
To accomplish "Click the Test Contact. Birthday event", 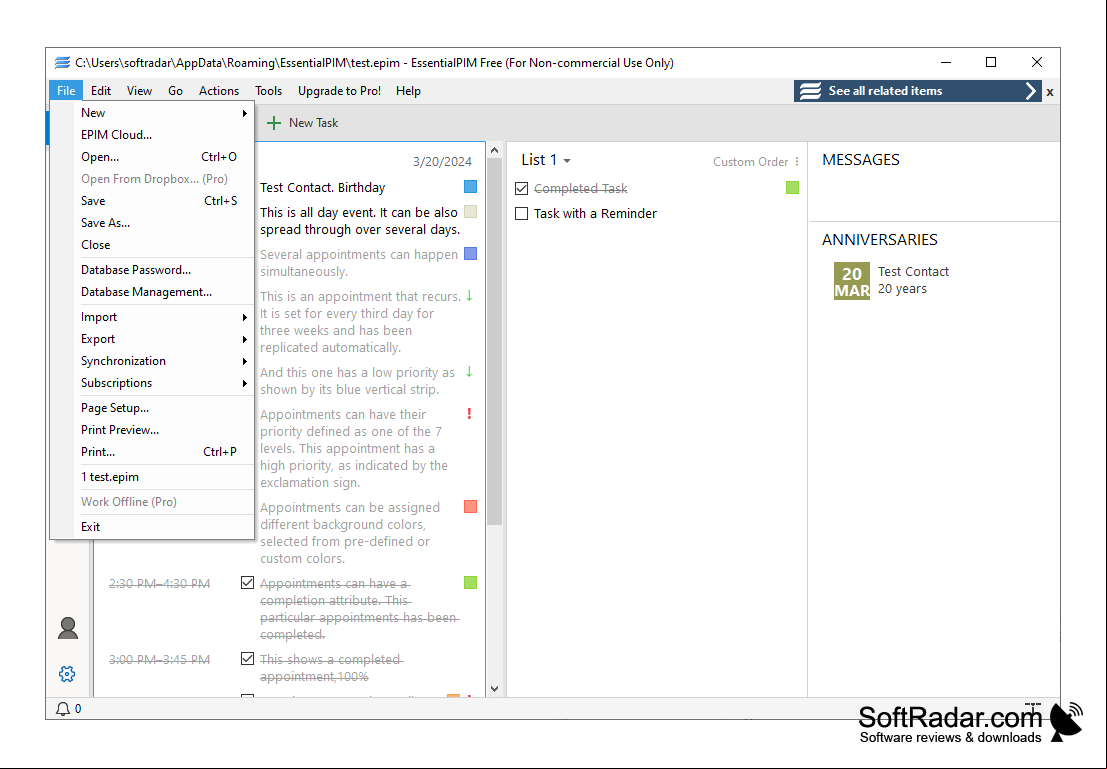I will pyautogui.click(x=323, y=188).
